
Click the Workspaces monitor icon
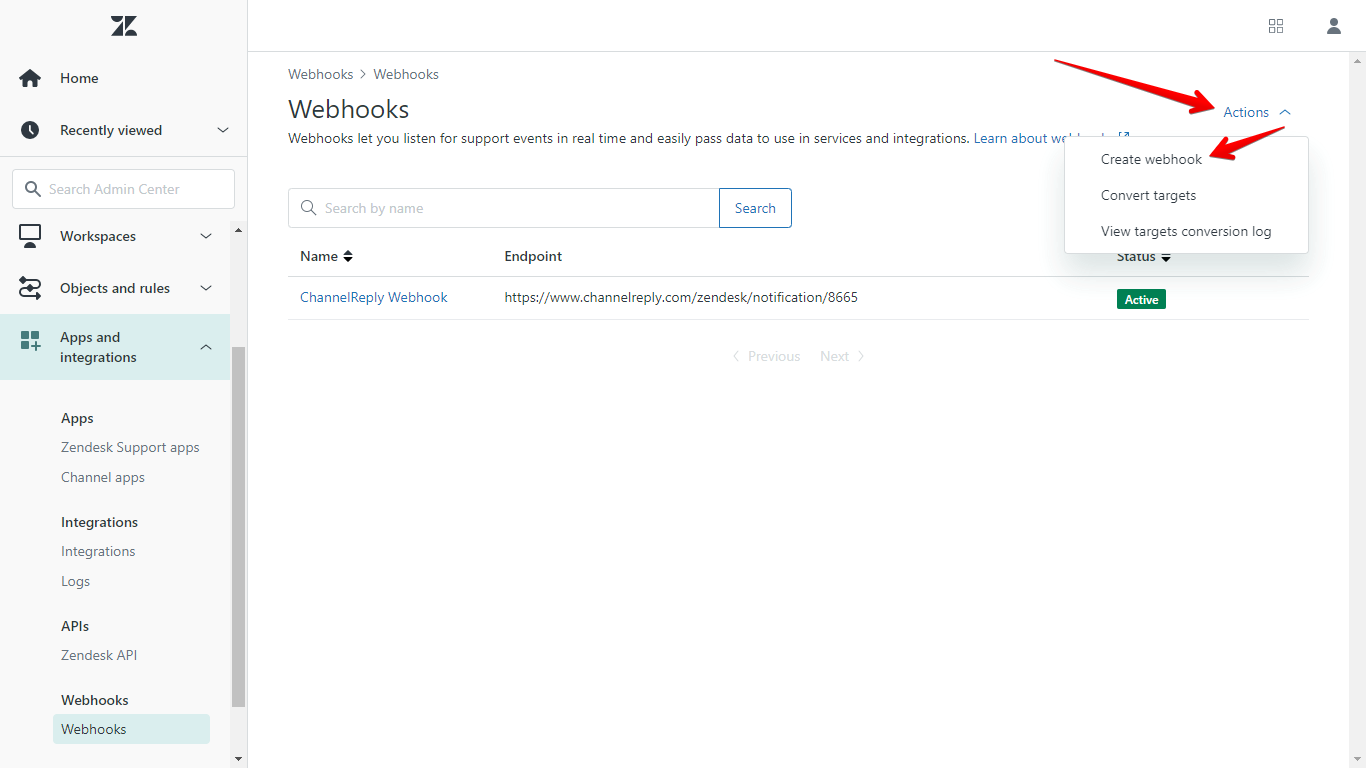click(30, 236)
